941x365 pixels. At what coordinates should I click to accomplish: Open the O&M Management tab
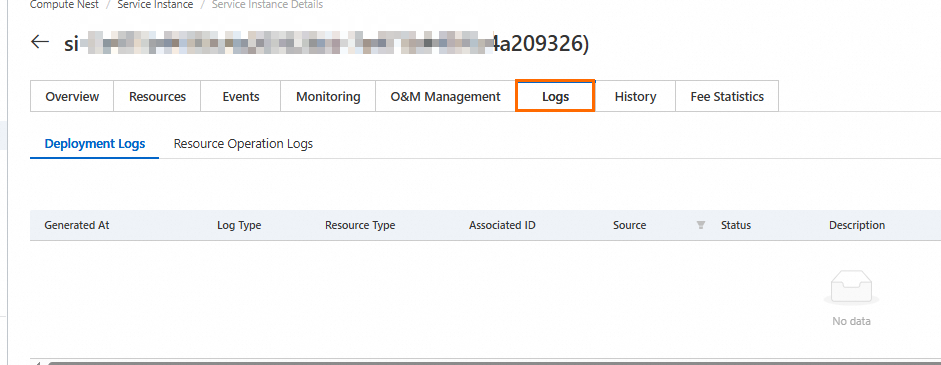tap(445, 97)
